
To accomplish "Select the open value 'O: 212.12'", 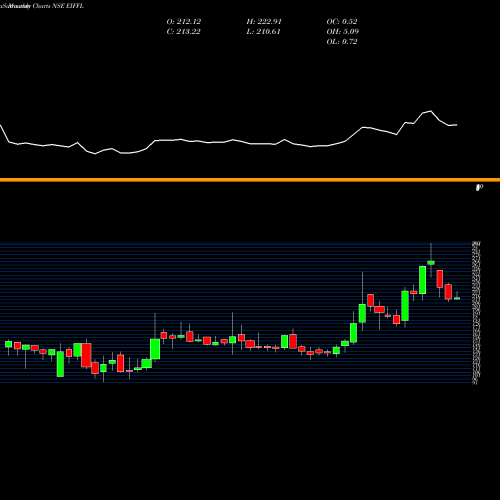I will [x=184, y=21].
